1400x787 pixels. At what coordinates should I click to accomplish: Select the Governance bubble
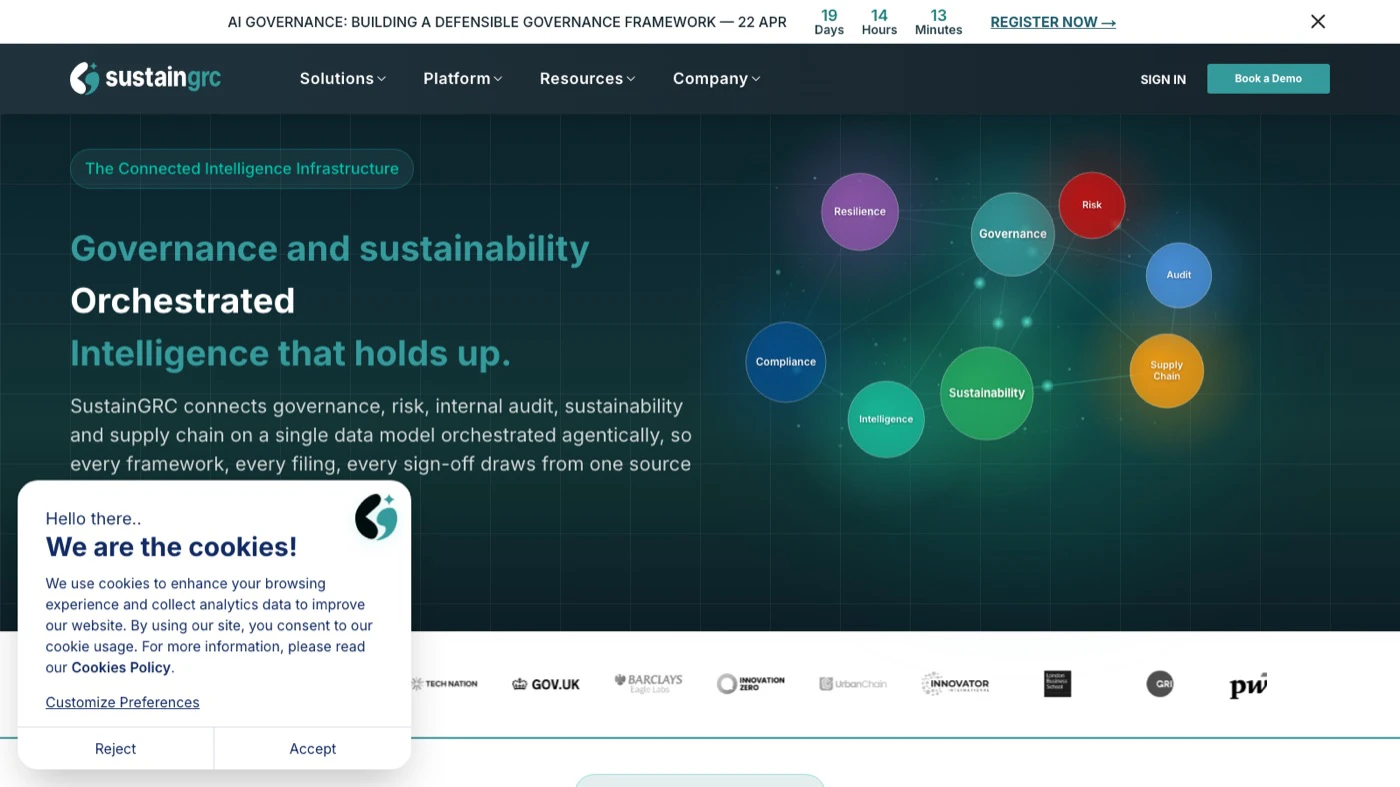point(1012,233)
